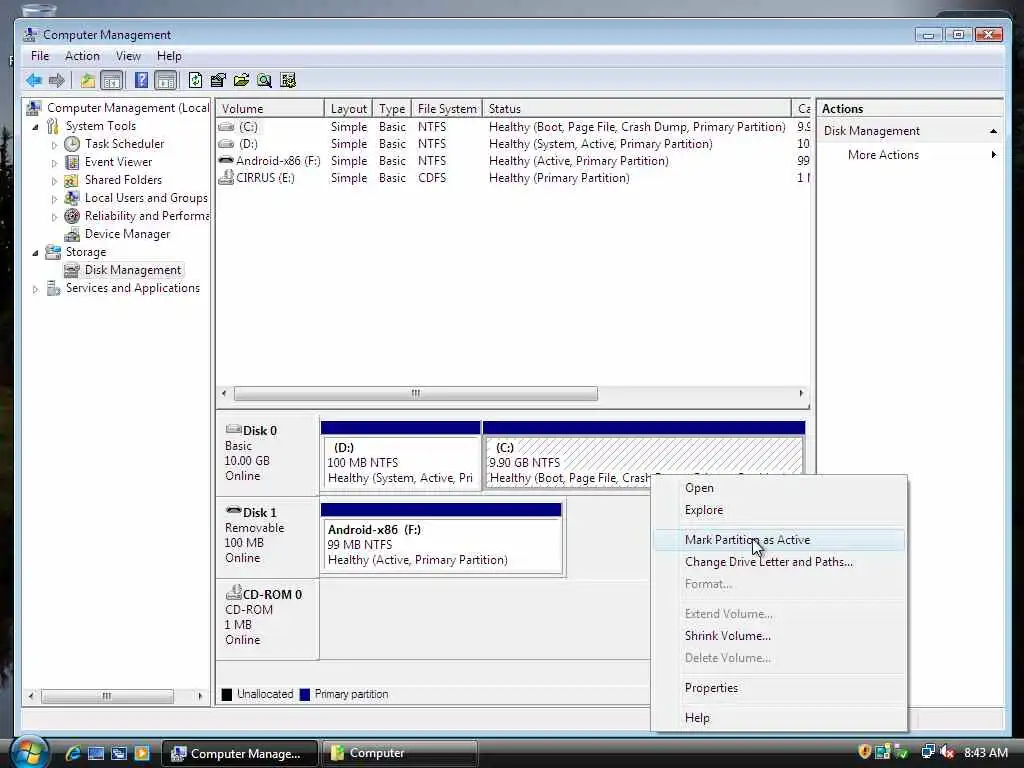Select the Computer Management (Local) root node
The width and height of the screenshot is (1024, 768).
pyautogui.click(x=128, y=108)
